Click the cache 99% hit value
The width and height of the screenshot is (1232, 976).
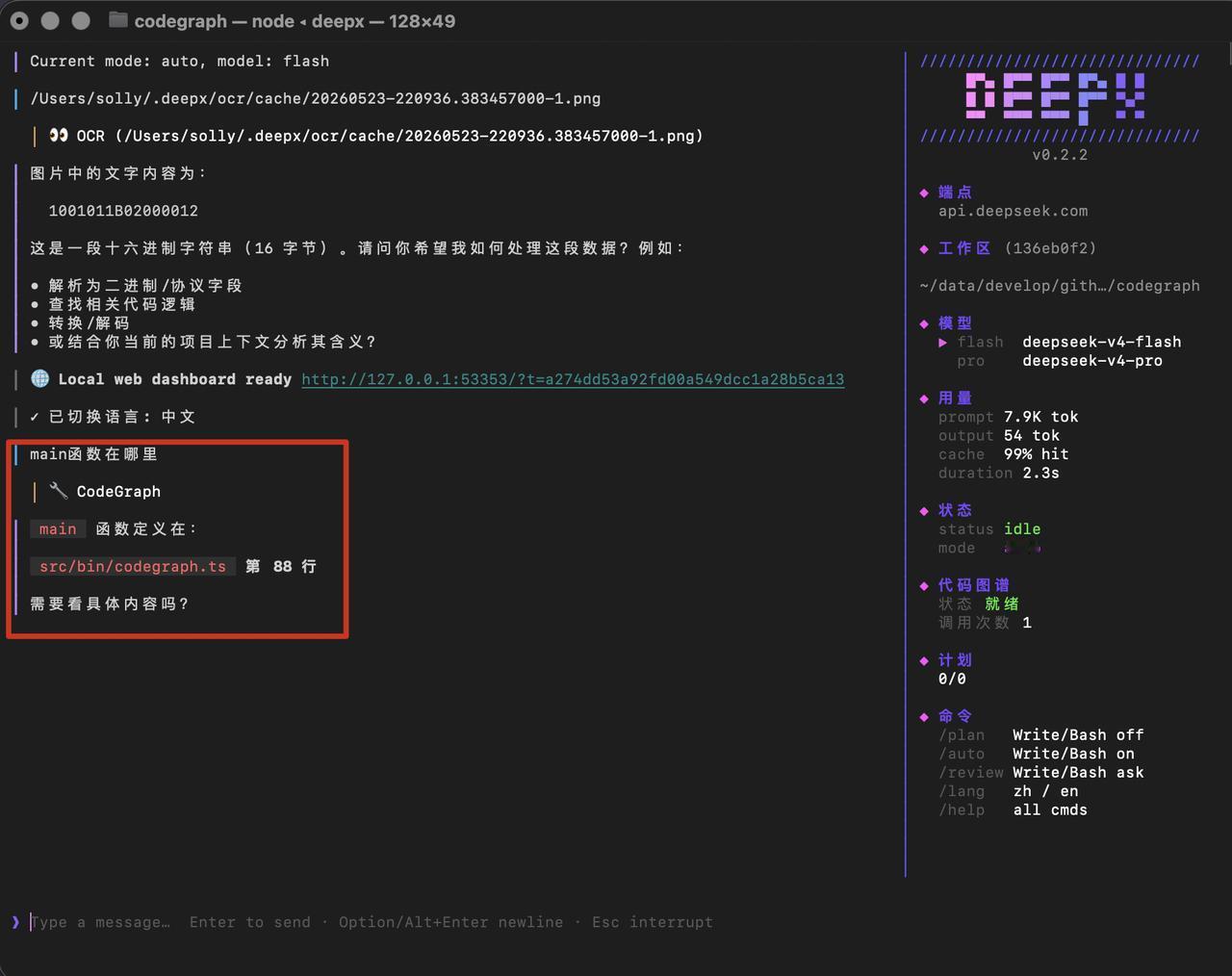pyautogui.click(x=1037, y=454)
